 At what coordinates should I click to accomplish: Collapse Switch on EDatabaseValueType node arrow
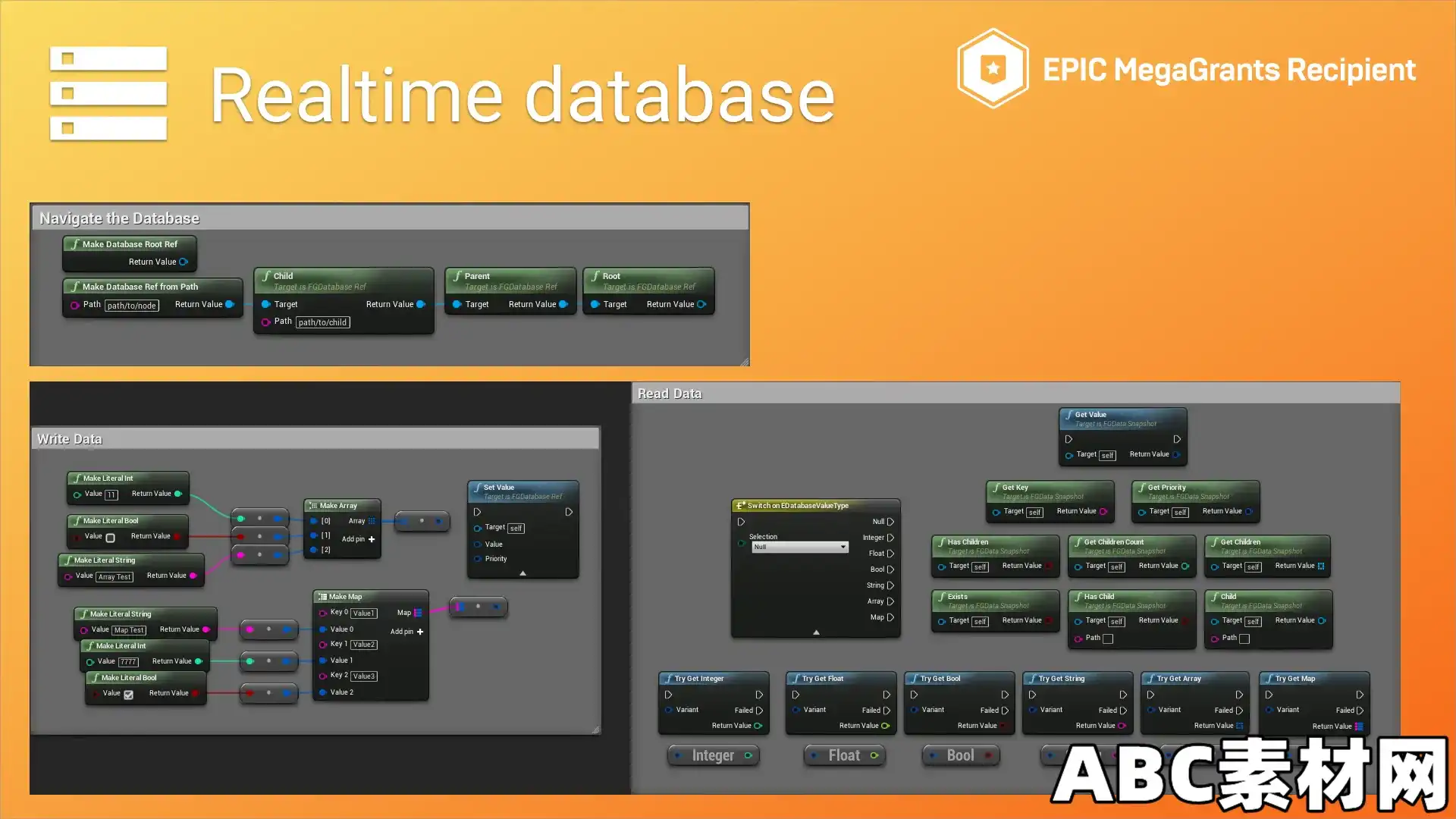(816, 632)
